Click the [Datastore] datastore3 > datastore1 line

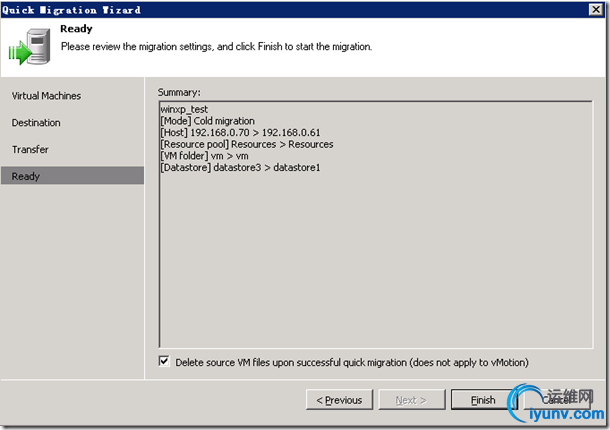(x=240, y=168)
